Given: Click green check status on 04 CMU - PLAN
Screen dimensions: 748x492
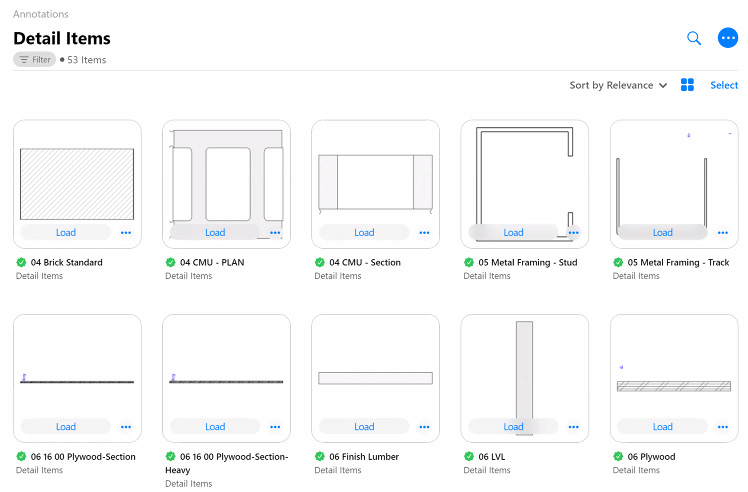Looking at the screenshot, I should point(170,263).
